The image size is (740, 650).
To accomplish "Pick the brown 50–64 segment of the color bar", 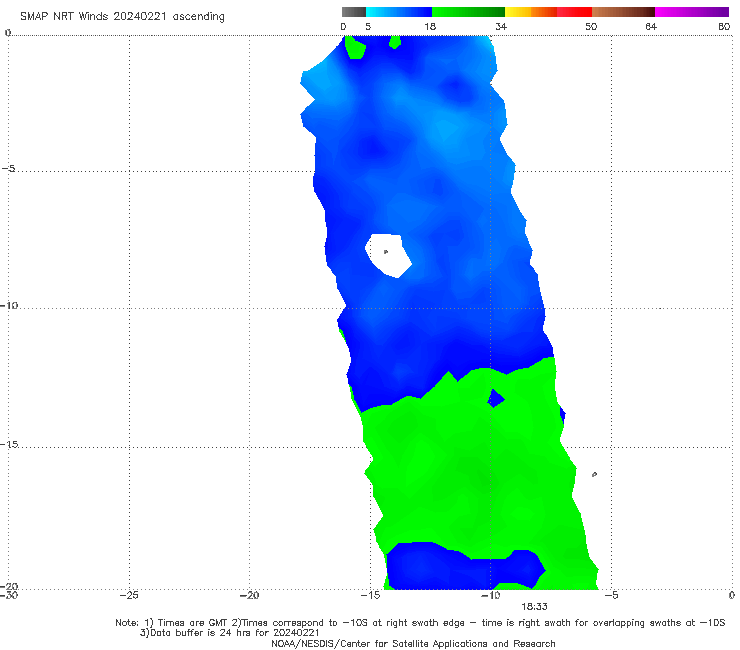I will coord(623,12).
